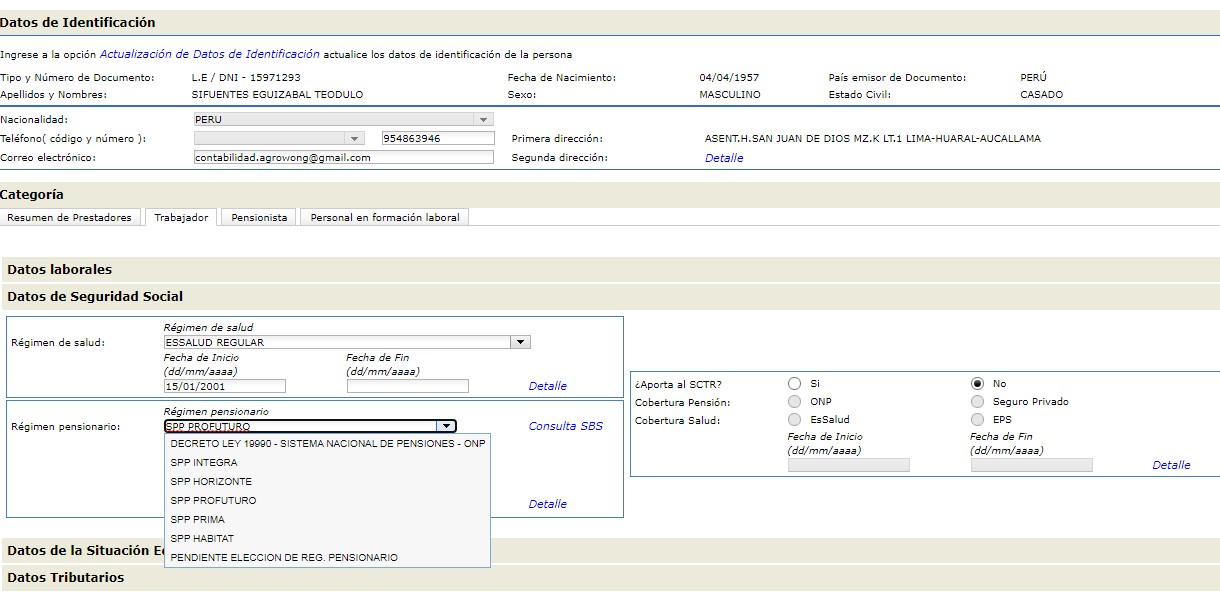Viewport: 1220px width, 600px height.
Task: Open the Régimen de salud dropdown
Action: pos(346,342)
